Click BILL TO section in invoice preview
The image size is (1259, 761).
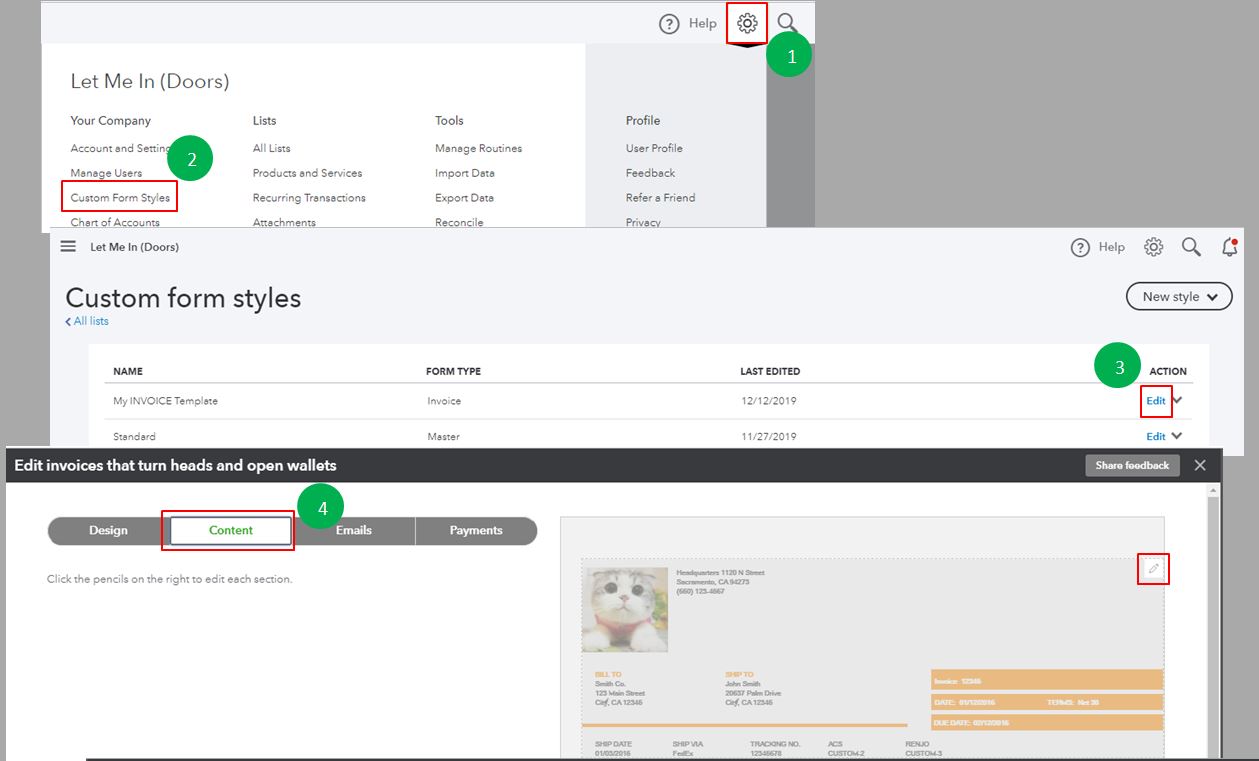[x=620, y=689]
